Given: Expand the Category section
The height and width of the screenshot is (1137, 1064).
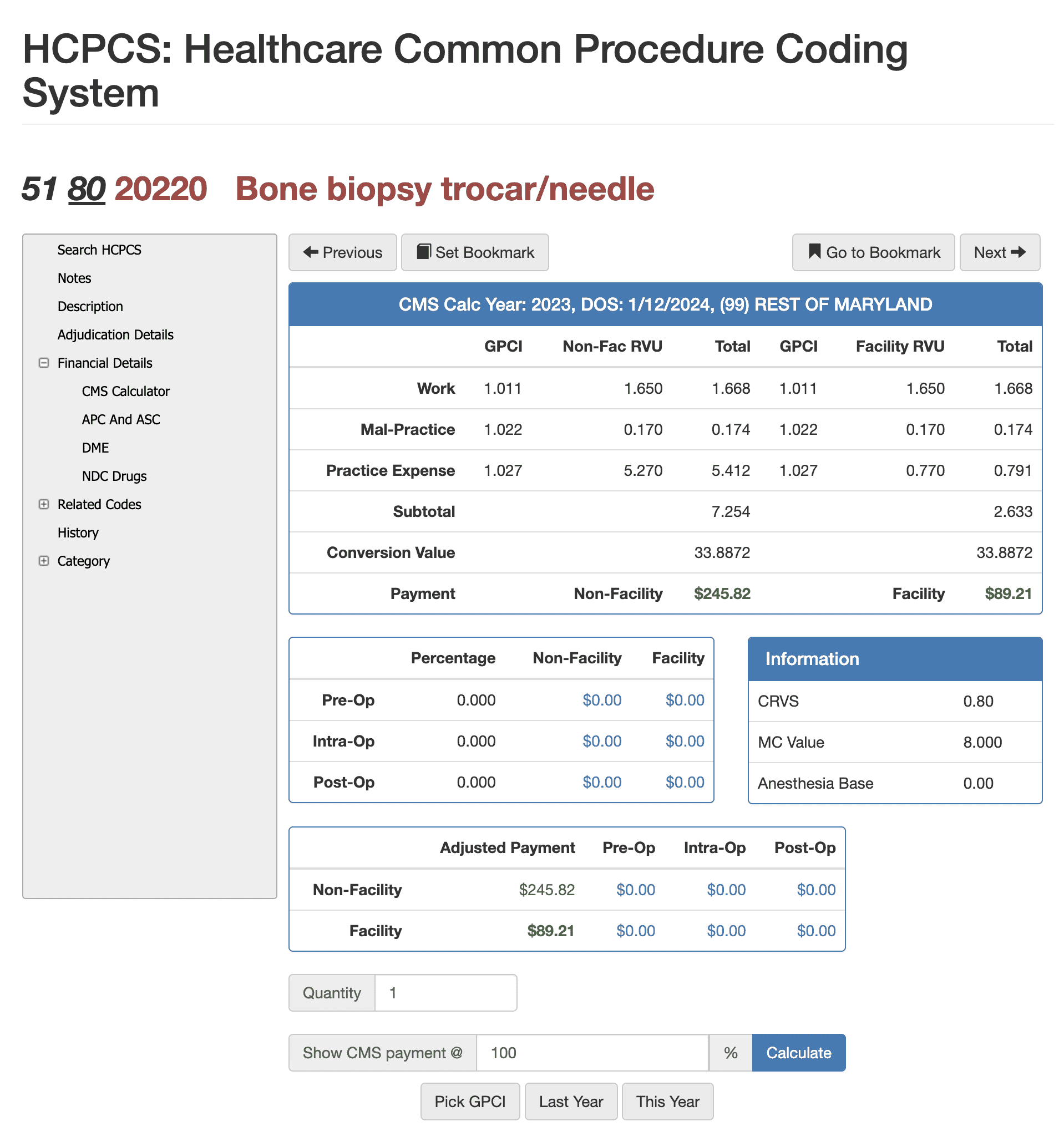Looking at the screenshot, I should pyautogui.click(x=44, y=561).
